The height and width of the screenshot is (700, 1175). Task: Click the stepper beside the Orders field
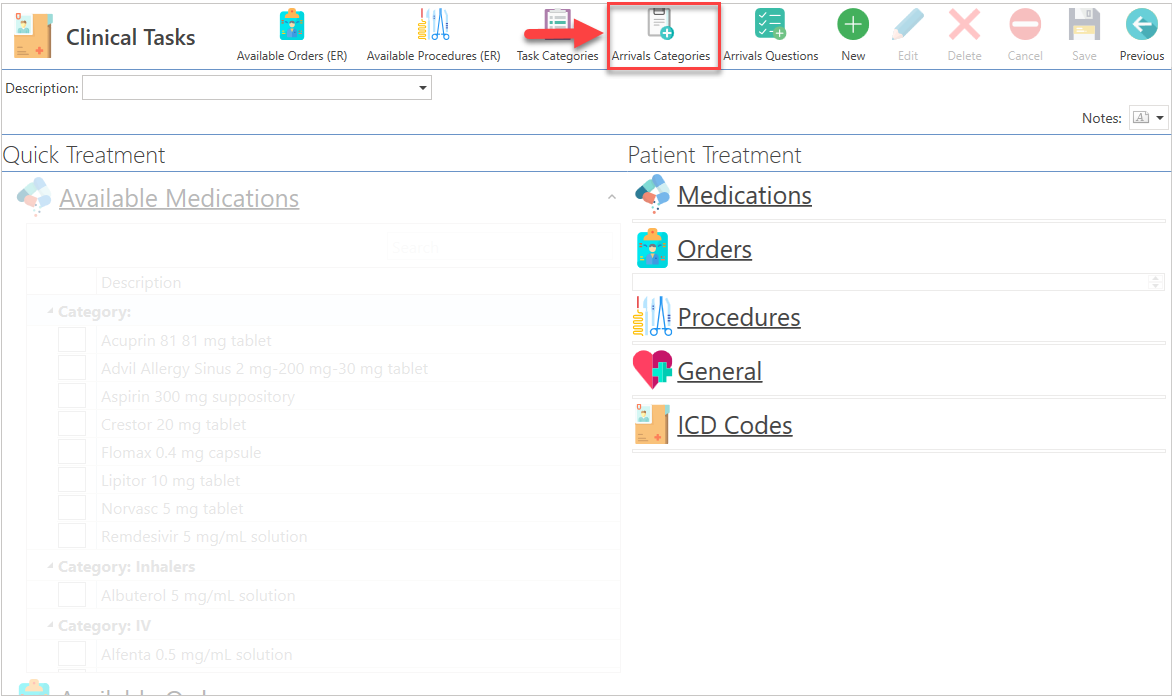[x=1156, y=282]
